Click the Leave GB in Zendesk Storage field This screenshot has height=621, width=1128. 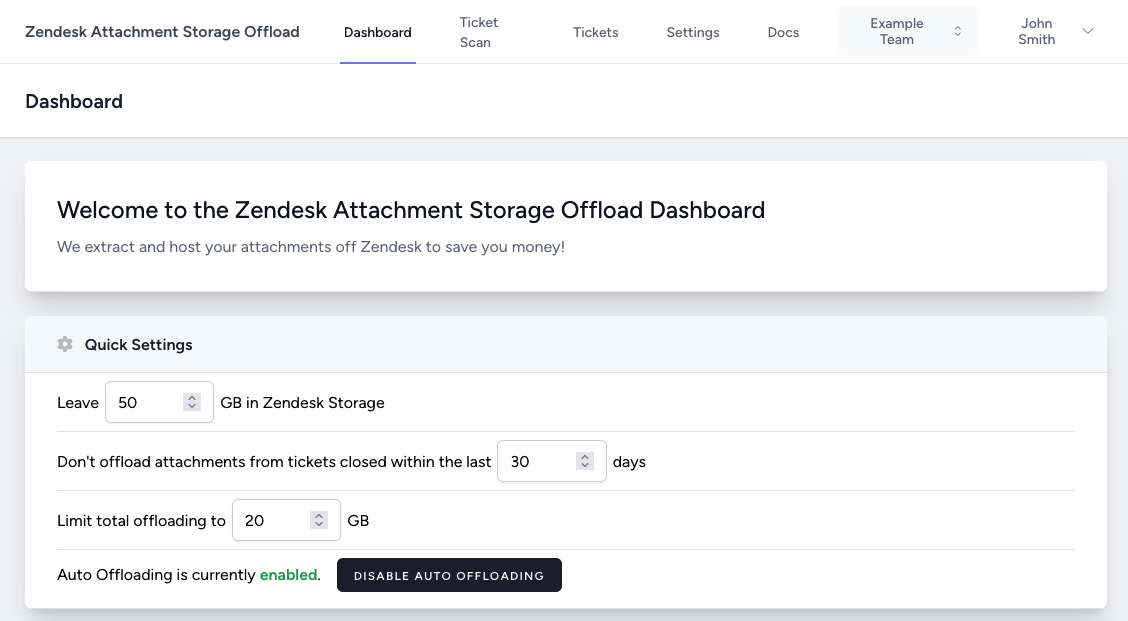pyautogui.click(x=159, y=402)
